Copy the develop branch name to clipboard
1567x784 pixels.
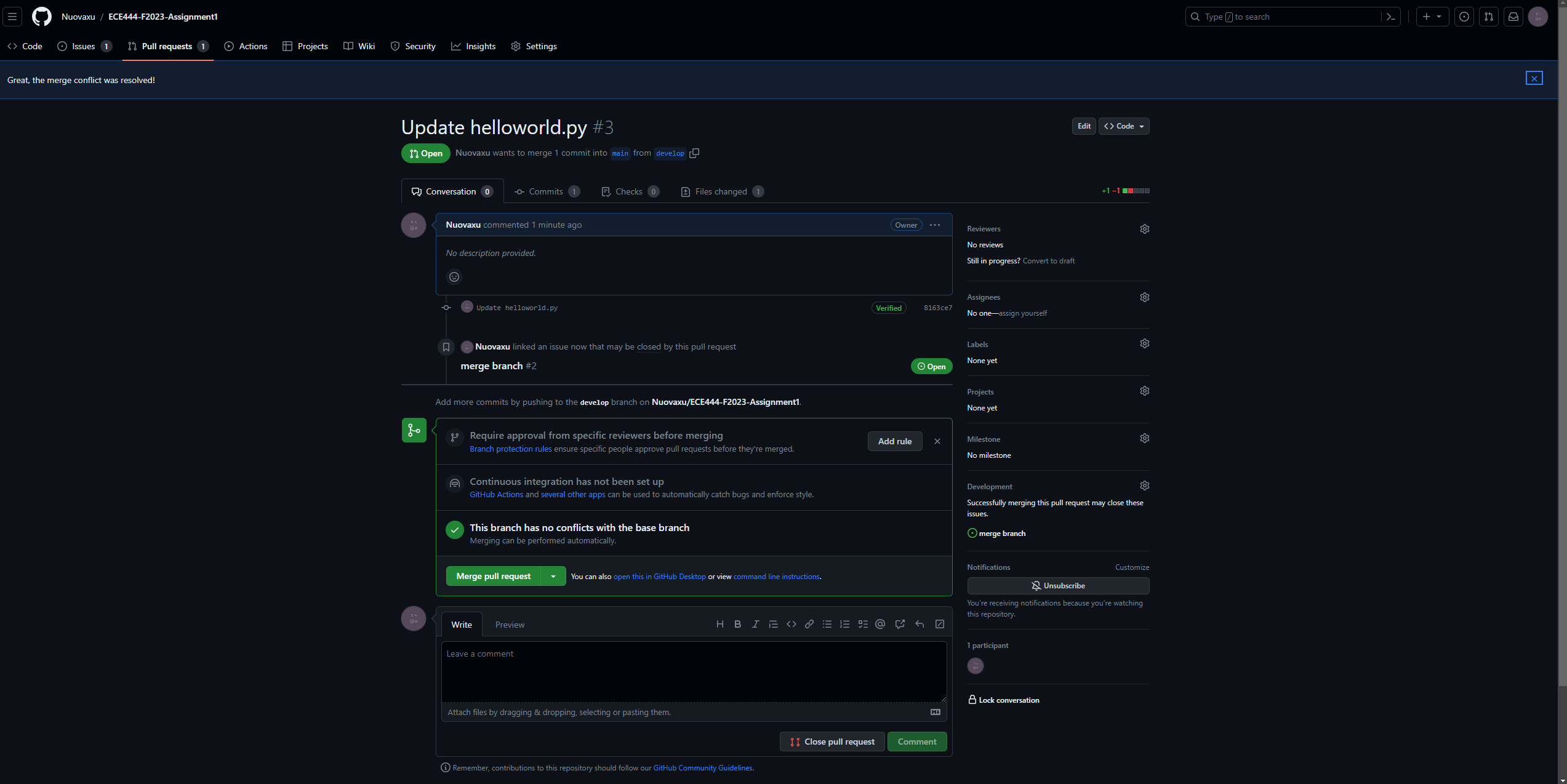[694, 153]
